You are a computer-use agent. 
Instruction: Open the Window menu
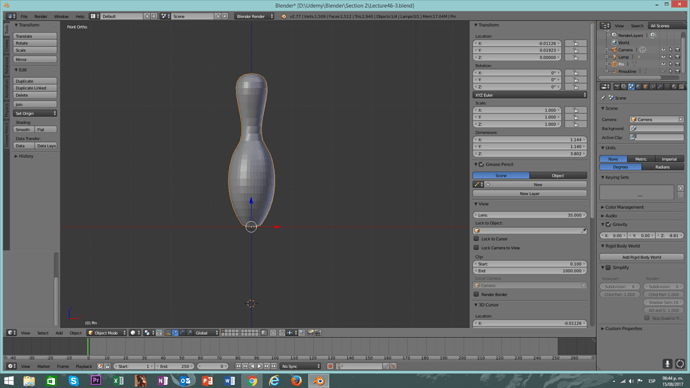click(61, 16)
